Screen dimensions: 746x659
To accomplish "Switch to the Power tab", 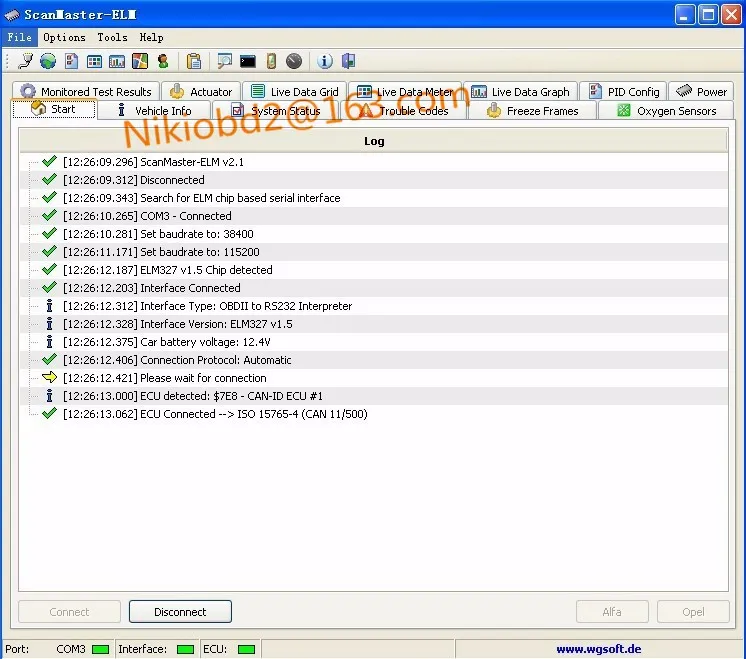I will click(x=701, y=91).
